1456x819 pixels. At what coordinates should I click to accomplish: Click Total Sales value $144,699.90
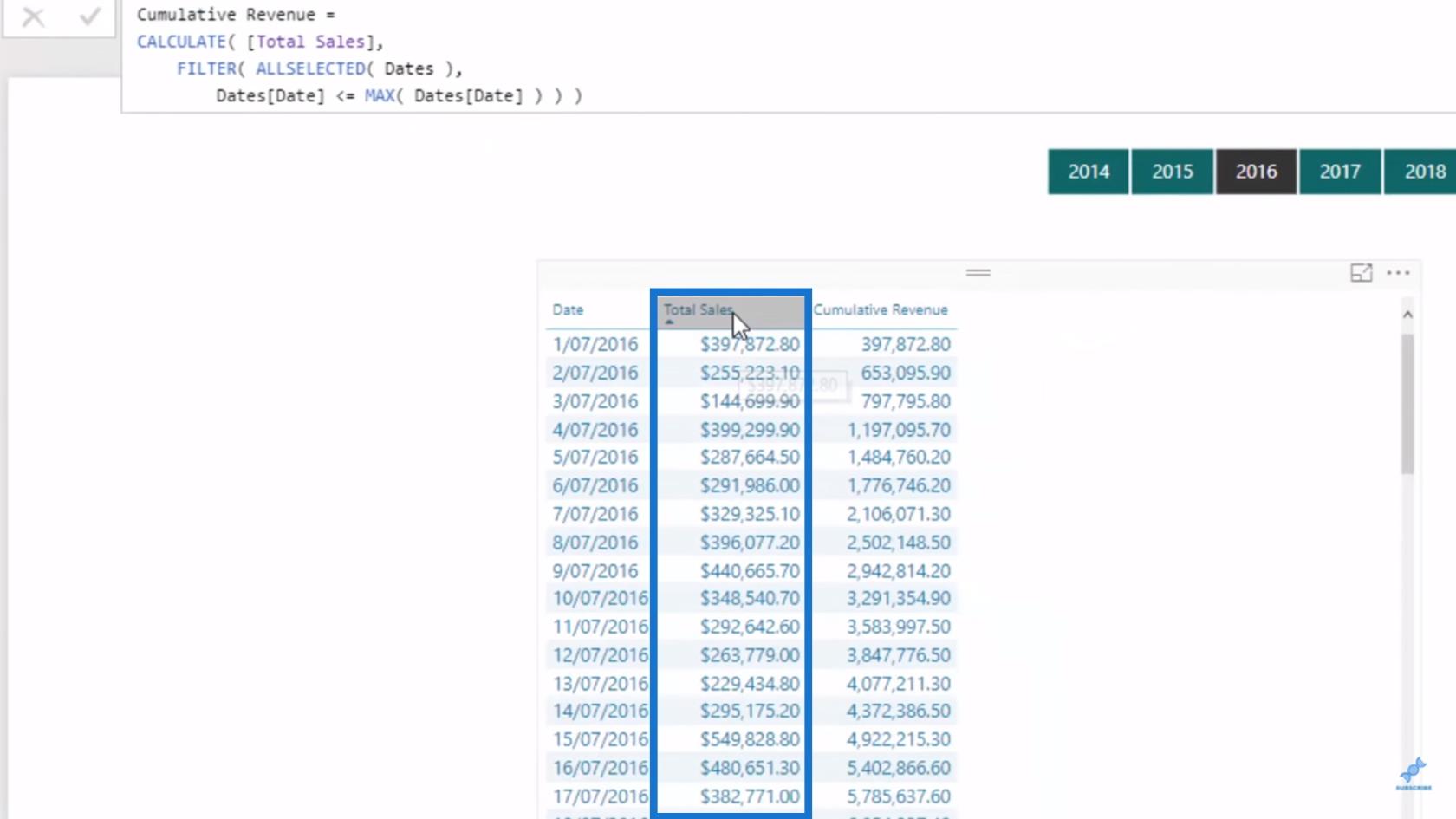coord(750,401)
